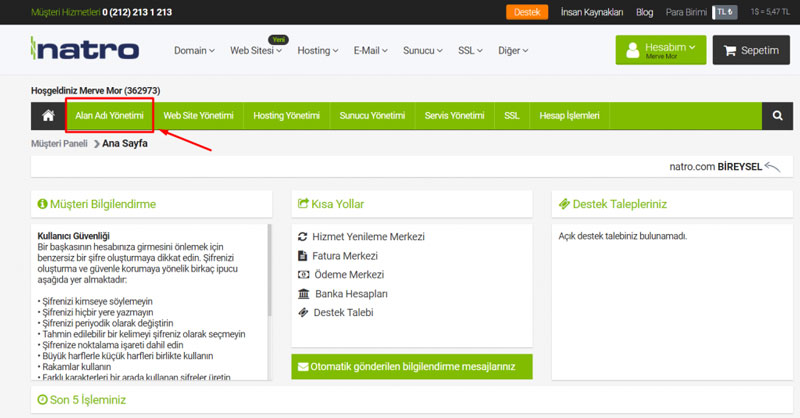
Task: Expand the Domain dropdown menu
Action: (194, 51)
